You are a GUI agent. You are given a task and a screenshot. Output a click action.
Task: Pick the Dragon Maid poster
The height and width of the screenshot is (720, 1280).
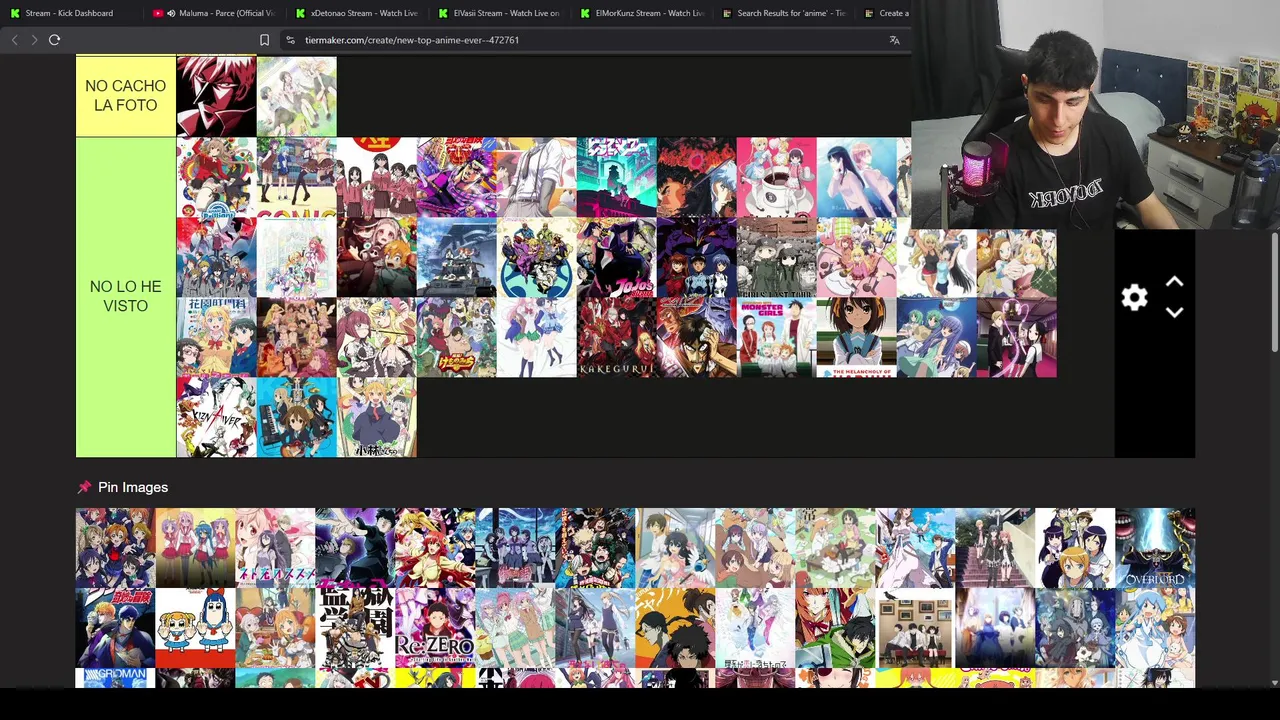click(x=376, y=417)
